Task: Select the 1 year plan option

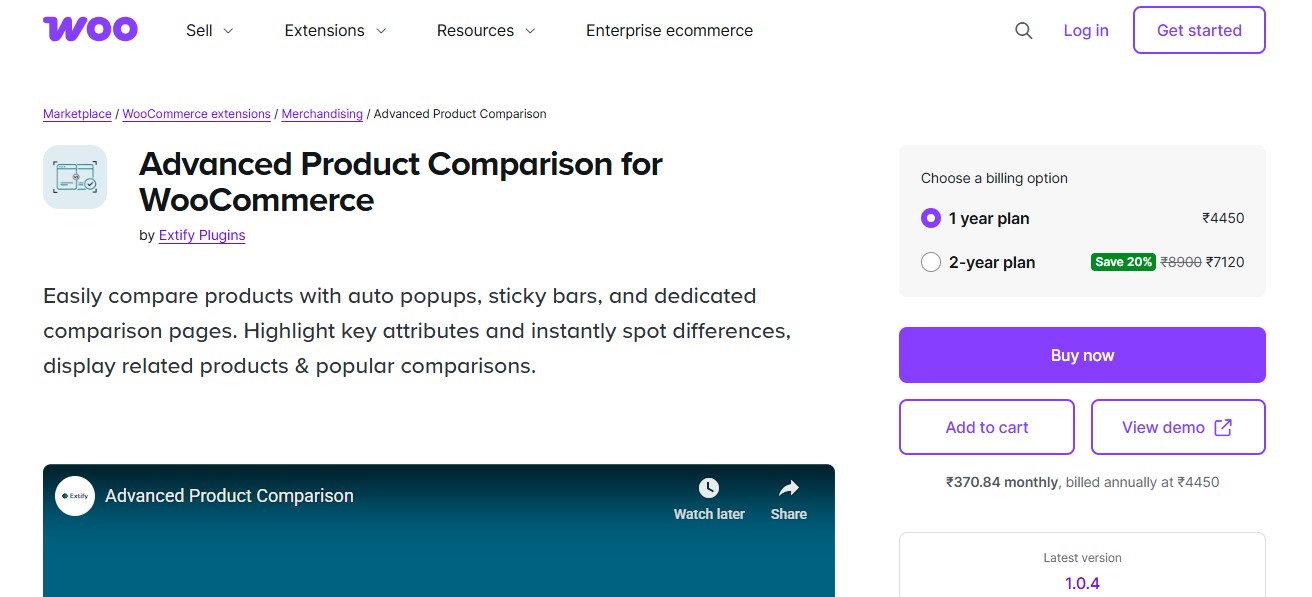Action: pos(931,218)
